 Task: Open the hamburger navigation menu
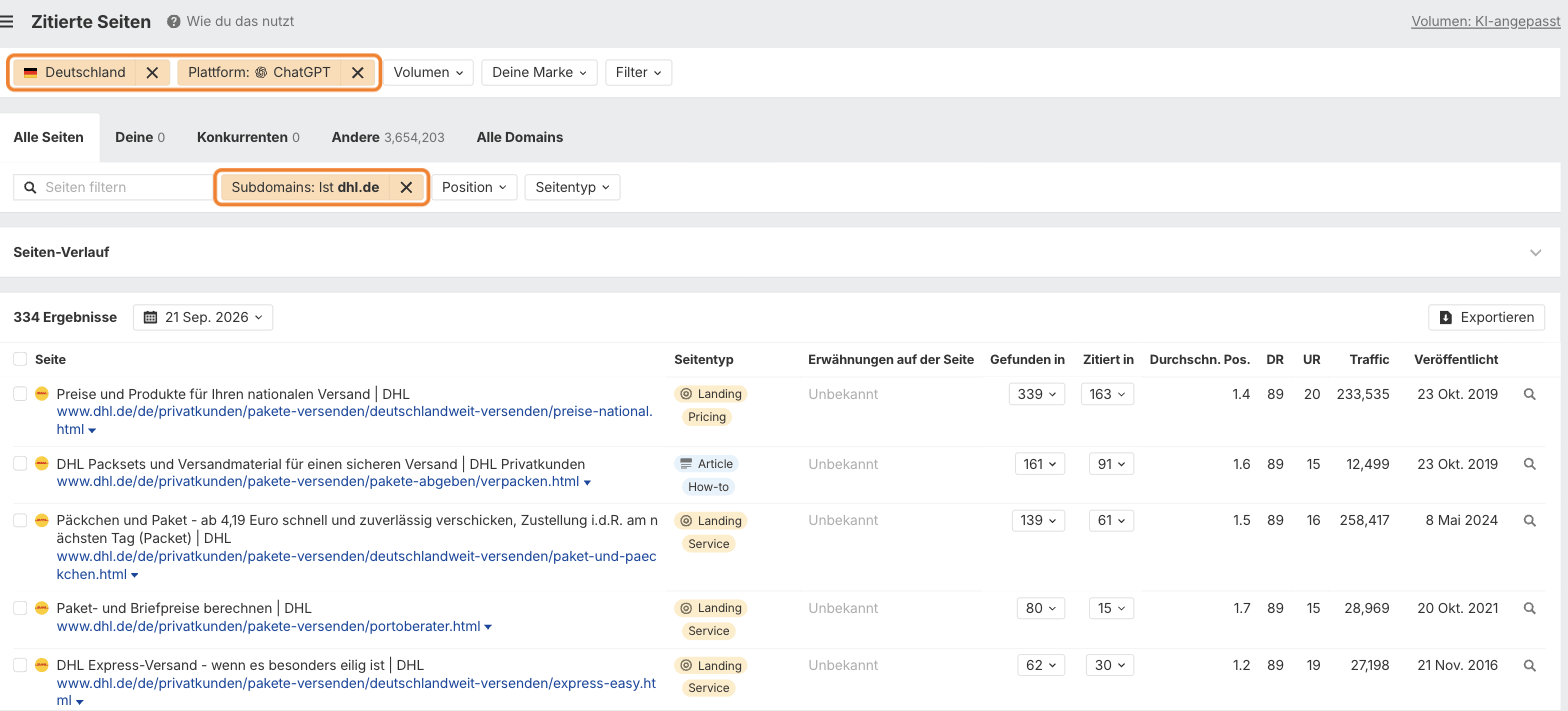8,21
